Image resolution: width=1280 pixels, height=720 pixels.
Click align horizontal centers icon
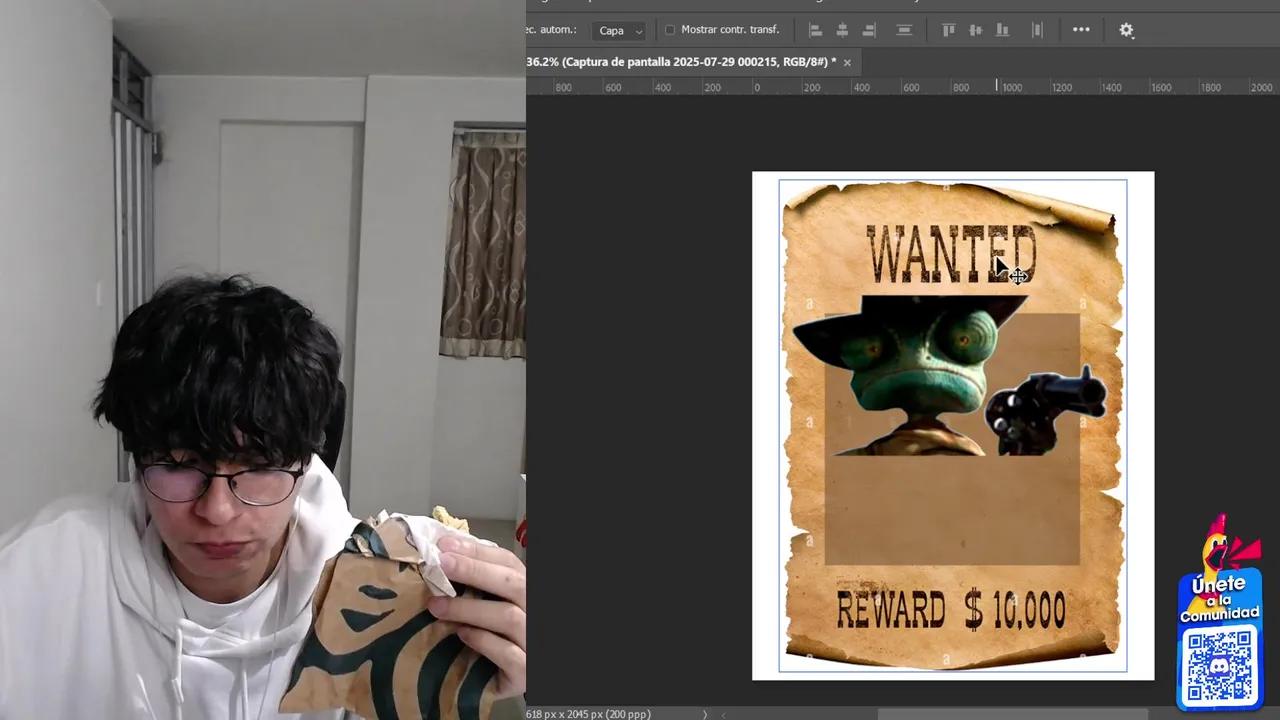(x=842, y=30)
